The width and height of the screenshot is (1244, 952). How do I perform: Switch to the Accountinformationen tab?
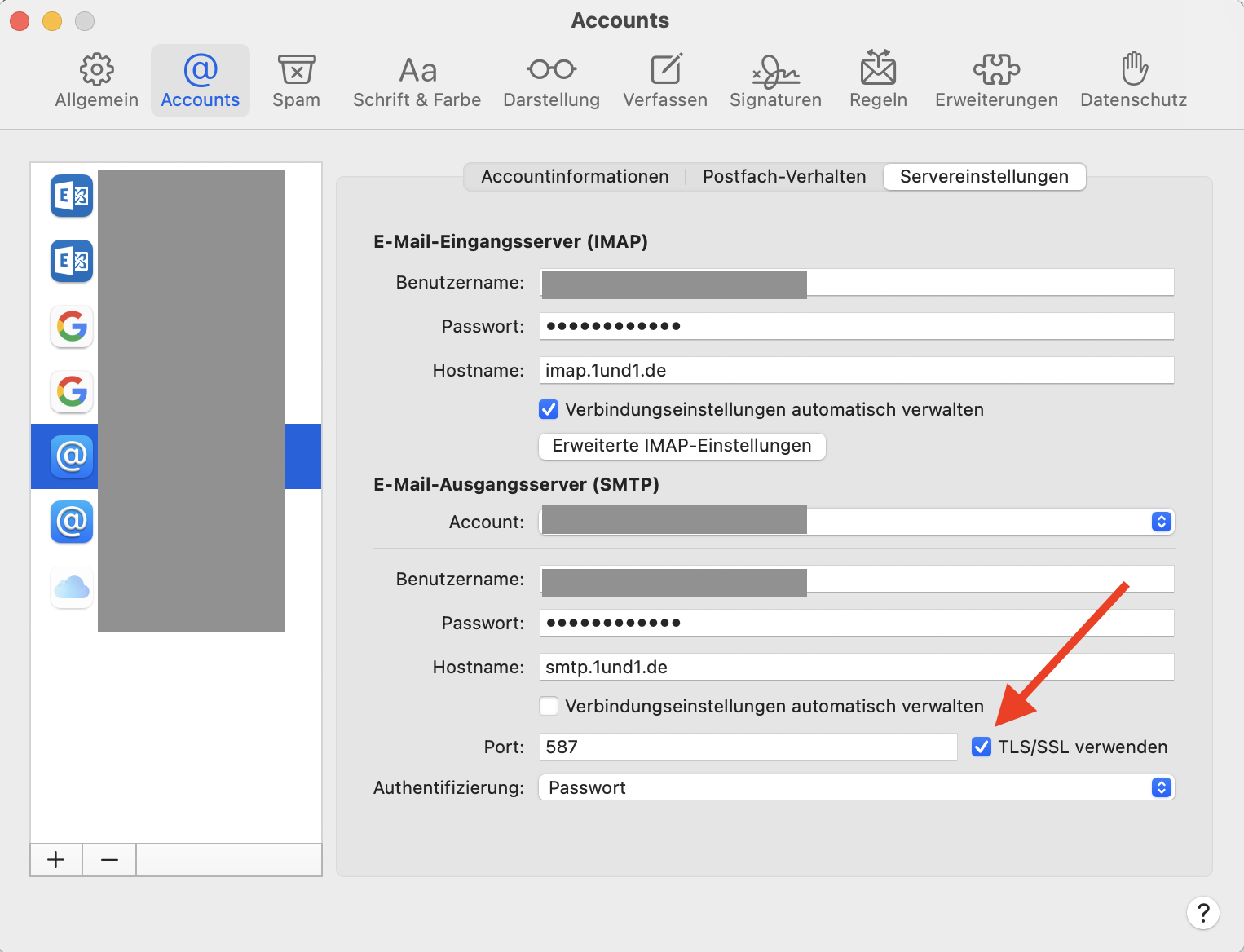click(575, 177)
